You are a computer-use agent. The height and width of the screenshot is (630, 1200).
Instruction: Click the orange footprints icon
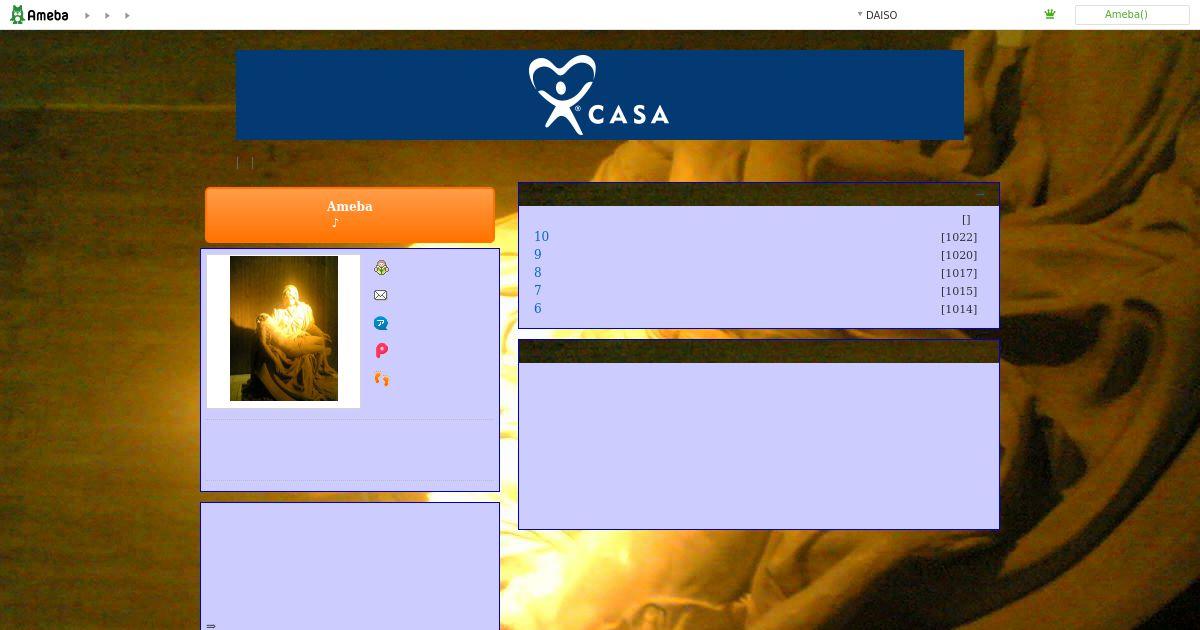click(381, 379)
